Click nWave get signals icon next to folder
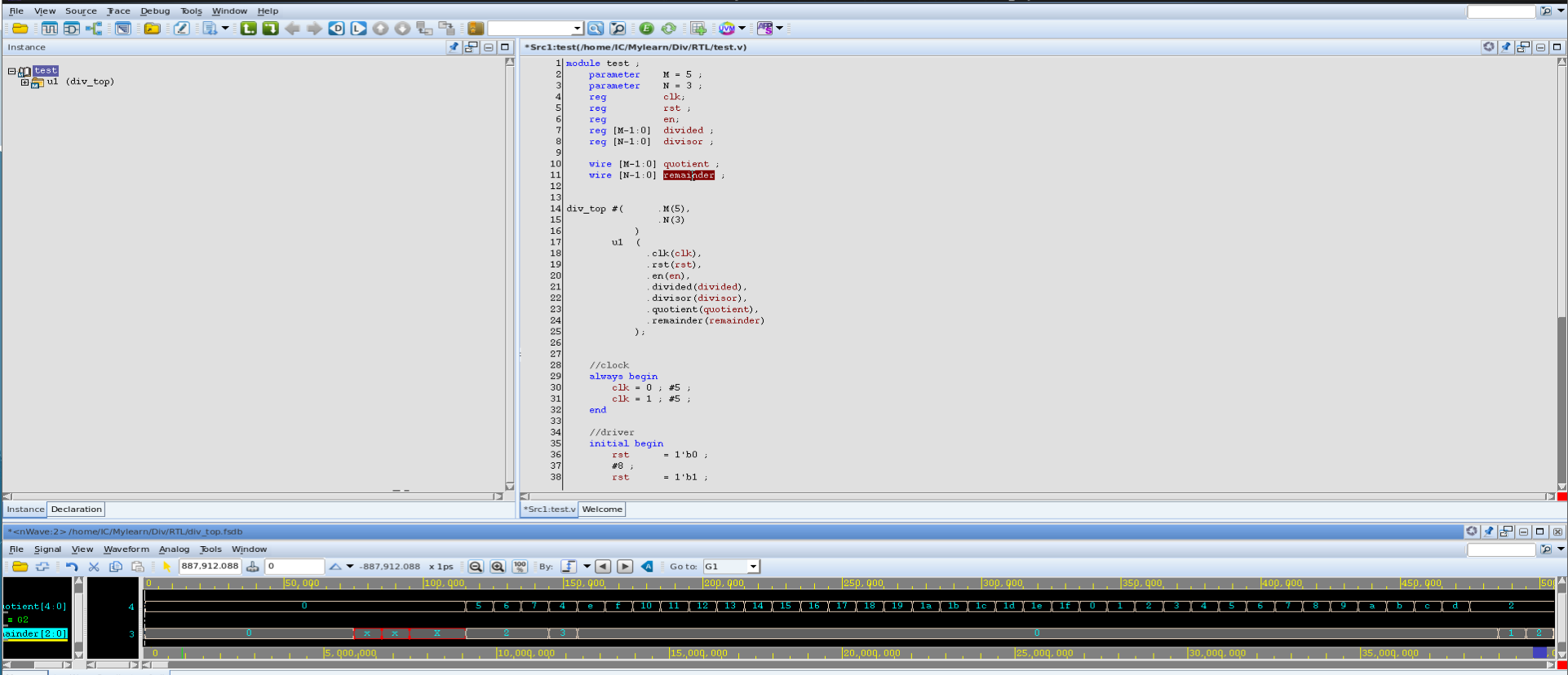The image size is (1568, 675). 42,567
